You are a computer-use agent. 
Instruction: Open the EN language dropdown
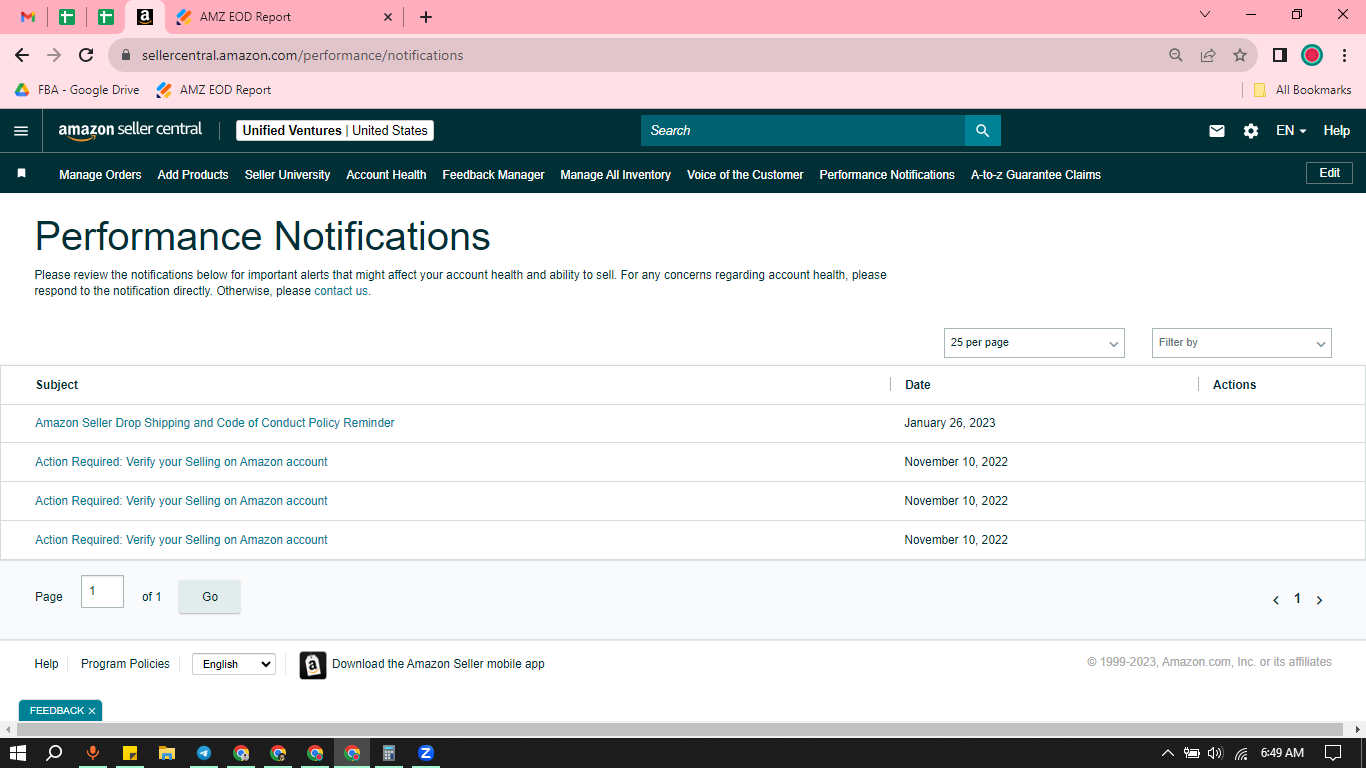1291,131
